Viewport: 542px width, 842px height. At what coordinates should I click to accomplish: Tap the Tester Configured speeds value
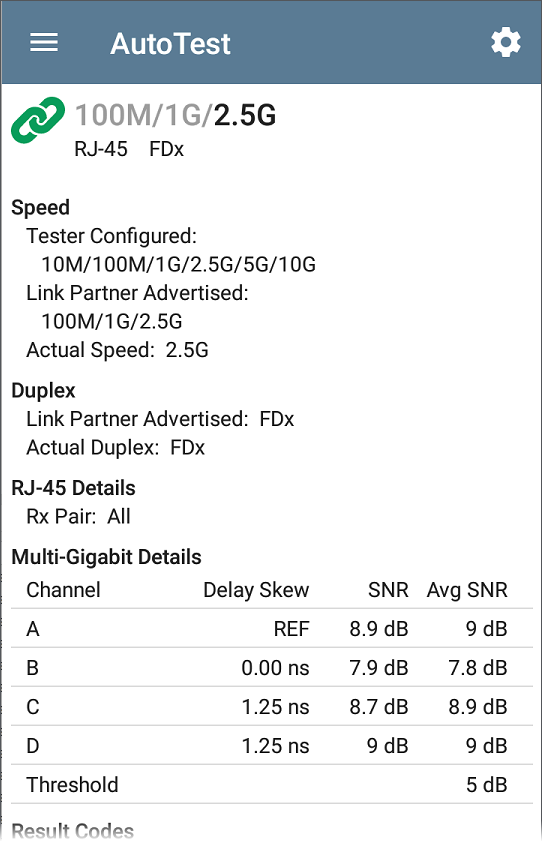(x=178, y=264)
